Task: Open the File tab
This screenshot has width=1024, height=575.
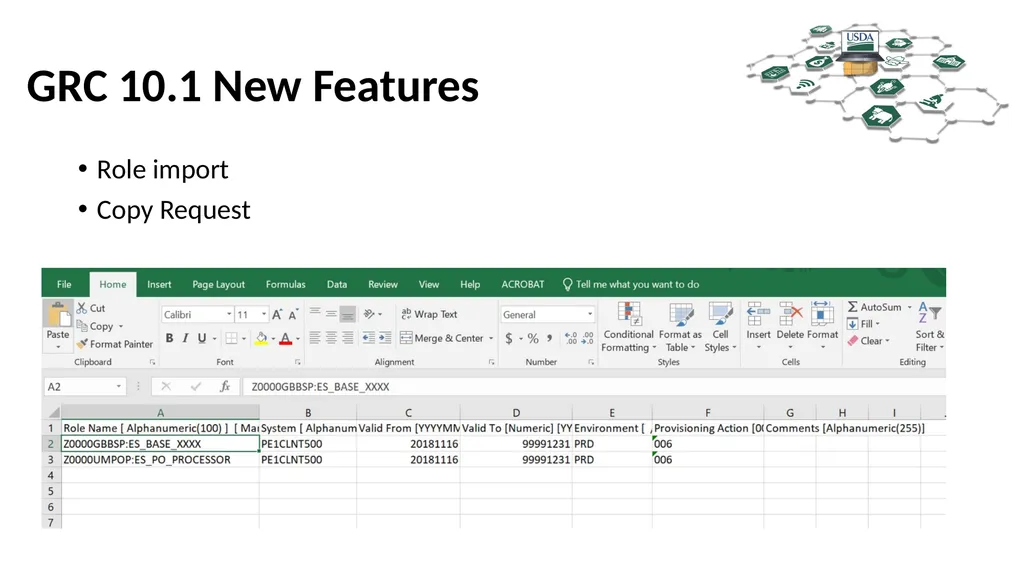Action: [x=64, y=284]
